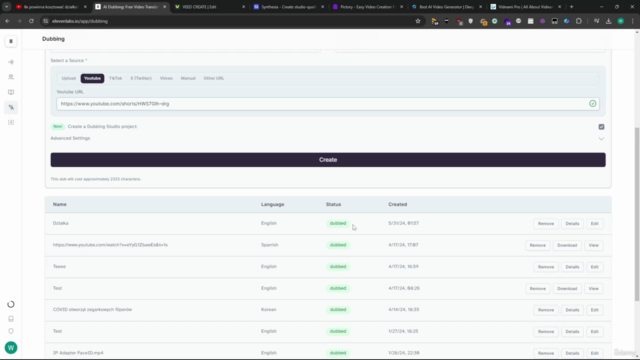Click the green W profile avatar
Screen dimensions: 640x360
[x=11, y=348]
